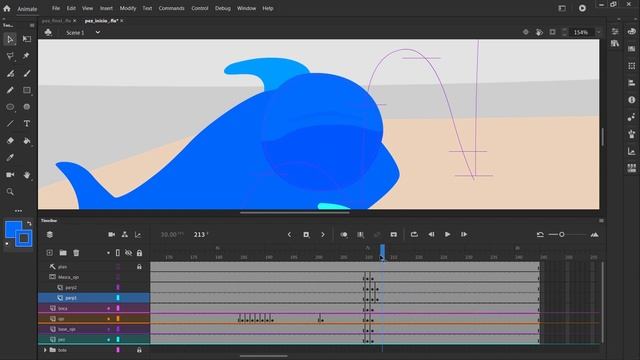
Task: Select the Asset Warp pin tool
Action: coord(27,56)
